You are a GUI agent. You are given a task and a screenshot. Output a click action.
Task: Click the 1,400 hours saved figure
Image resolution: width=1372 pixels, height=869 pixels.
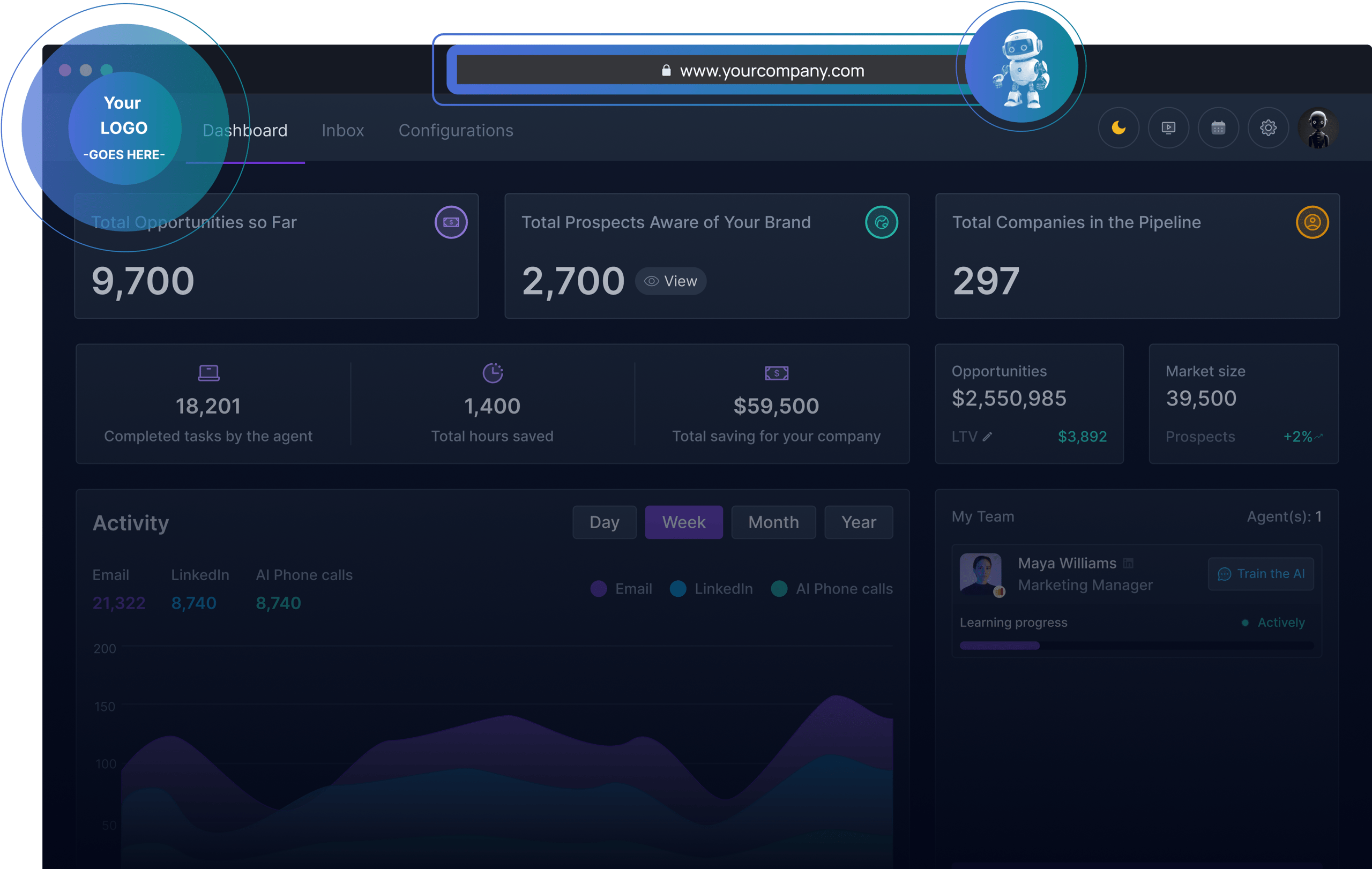(493, 407)
